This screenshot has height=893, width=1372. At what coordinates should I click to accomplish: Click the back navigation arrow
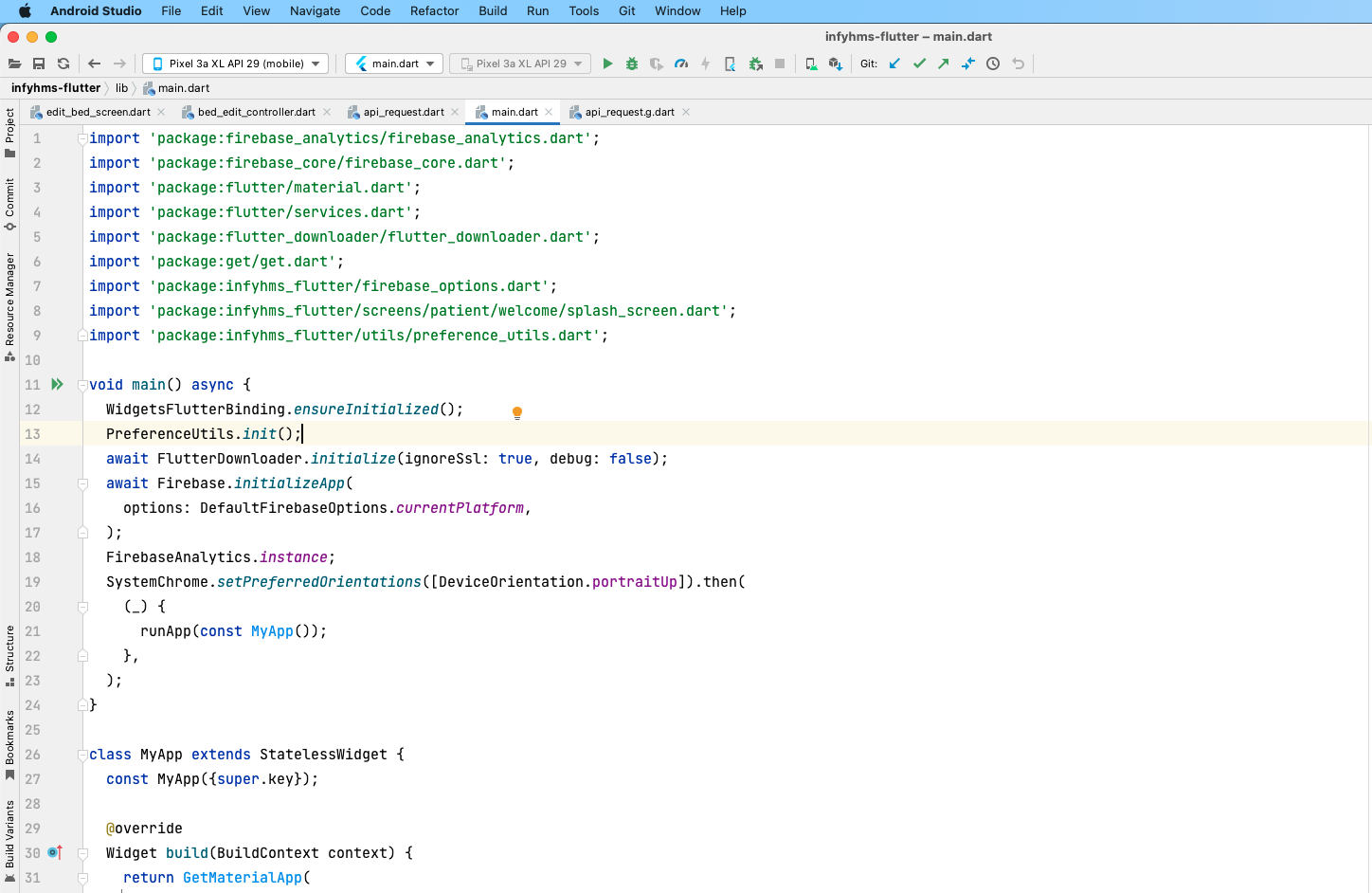94,64
